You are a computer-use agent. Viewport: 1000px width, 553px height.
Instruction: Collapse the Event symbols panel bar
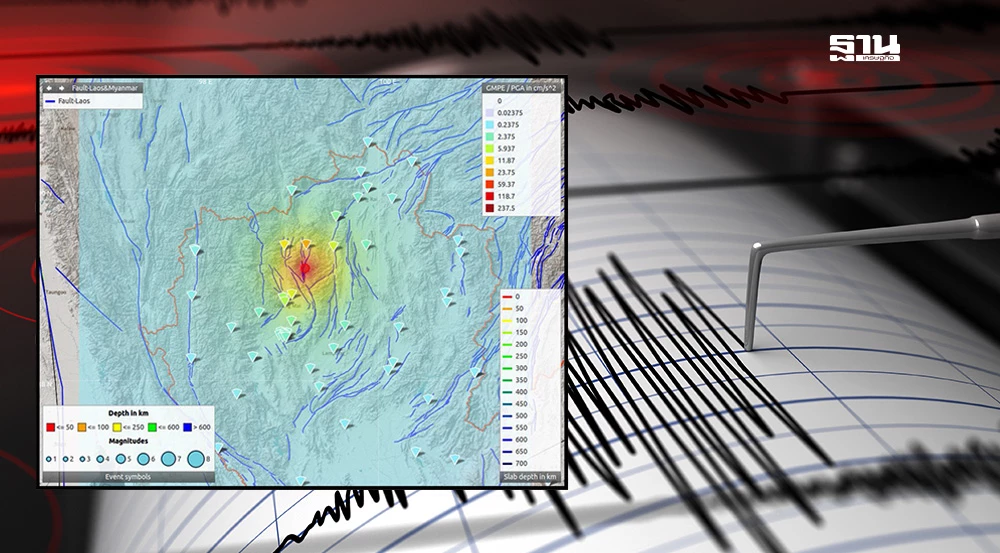(128, 478)
